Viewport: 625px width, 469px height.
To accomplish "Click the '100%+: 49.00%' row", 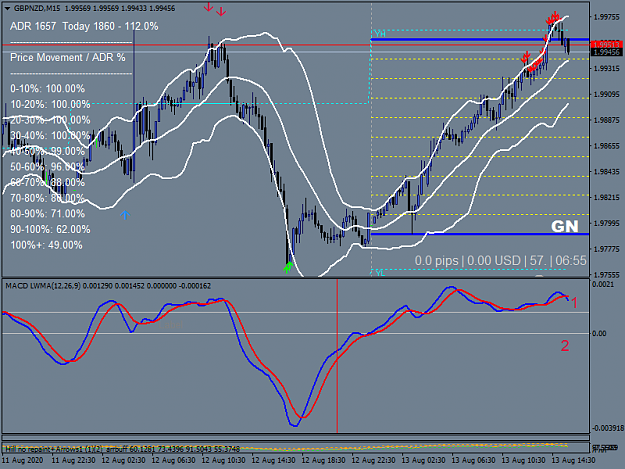I will tap(46, 245).
